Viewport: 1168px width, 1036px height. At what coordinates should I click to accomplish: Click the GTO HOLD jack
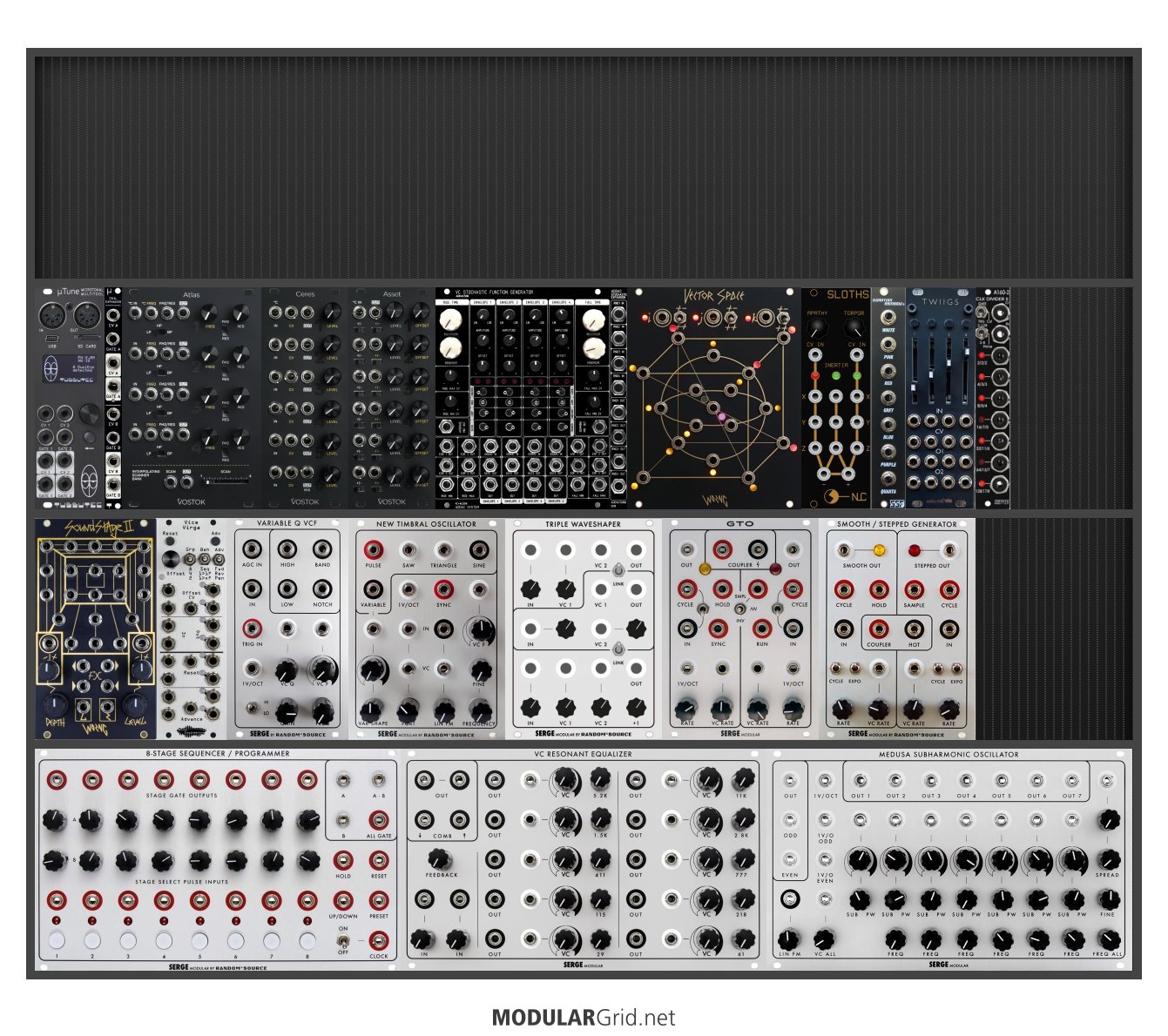(x=722, y=589)
